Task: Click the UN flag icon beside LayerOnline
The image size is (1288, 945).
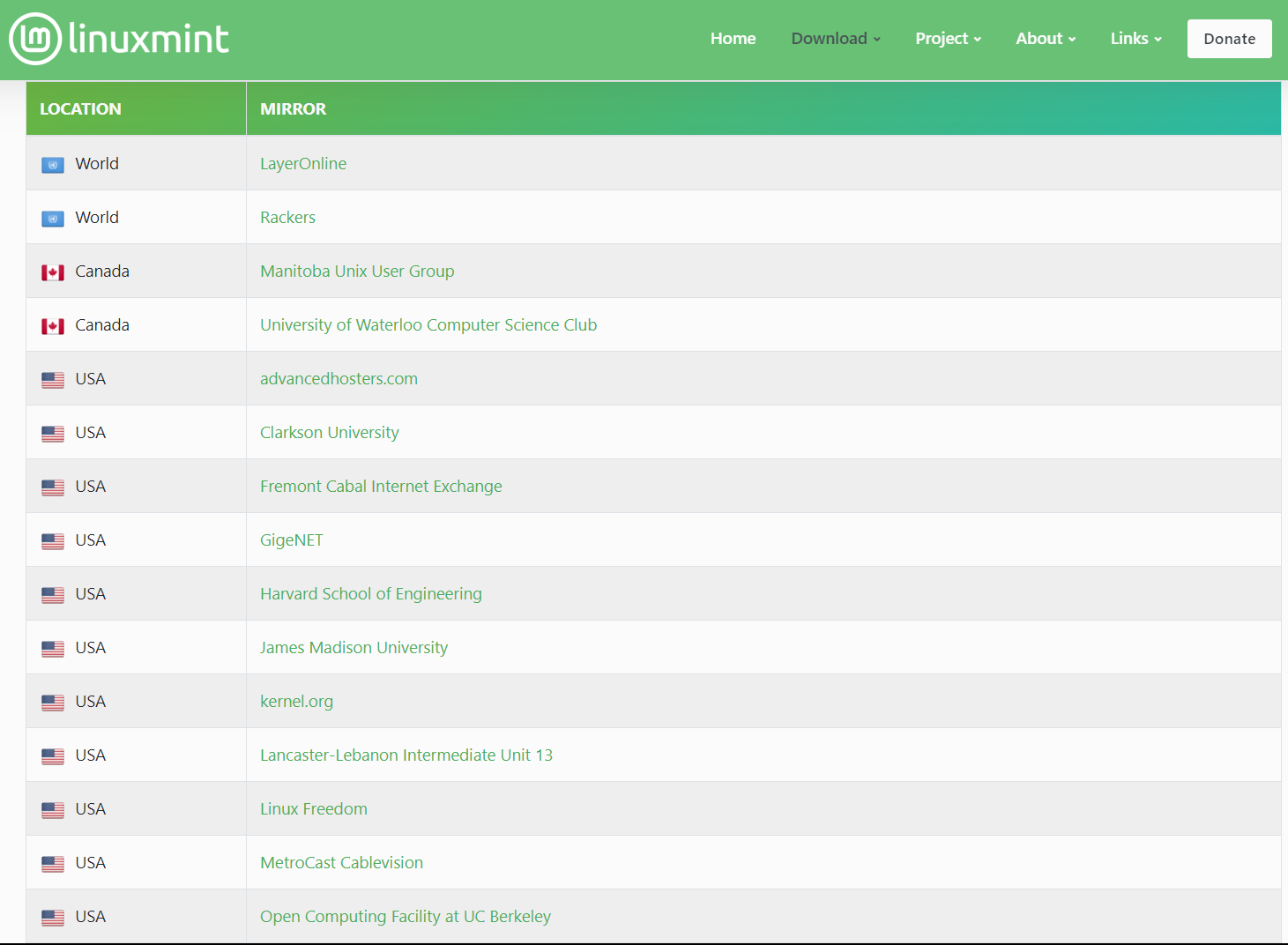Action: 53,165
